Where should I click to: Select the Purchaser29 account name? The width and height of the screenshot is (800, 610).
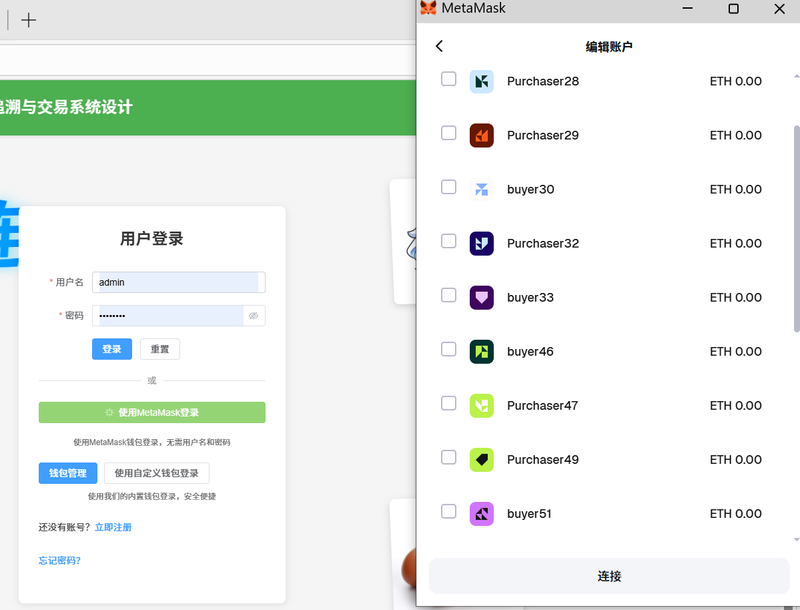point(543,136)
